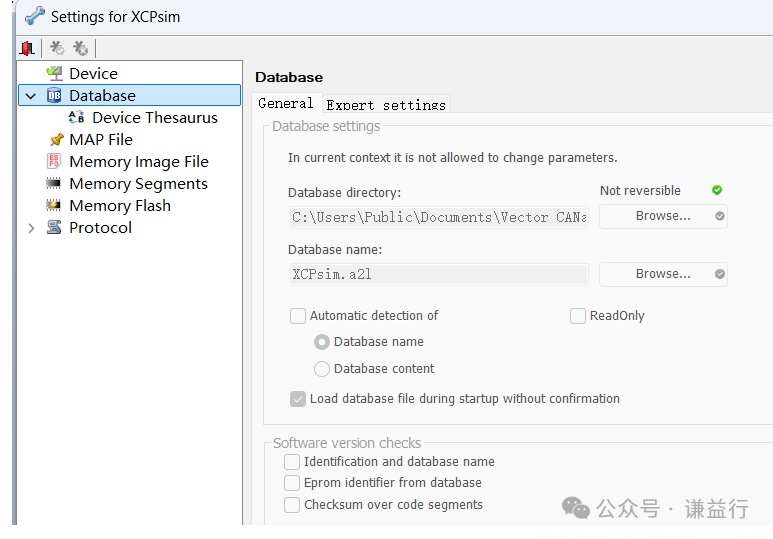Image resolution: width=773 pixels, height=539 pixels.
Task: Select Device Thesaurus in the tree
Action: point(155,117)
